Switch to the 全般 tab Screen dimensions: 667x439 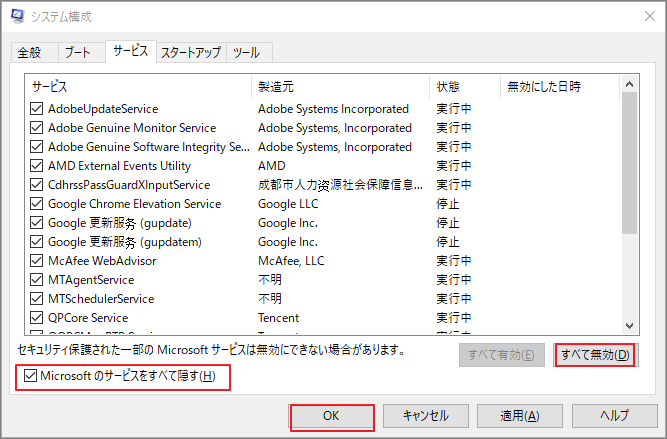tap(34, 52)
